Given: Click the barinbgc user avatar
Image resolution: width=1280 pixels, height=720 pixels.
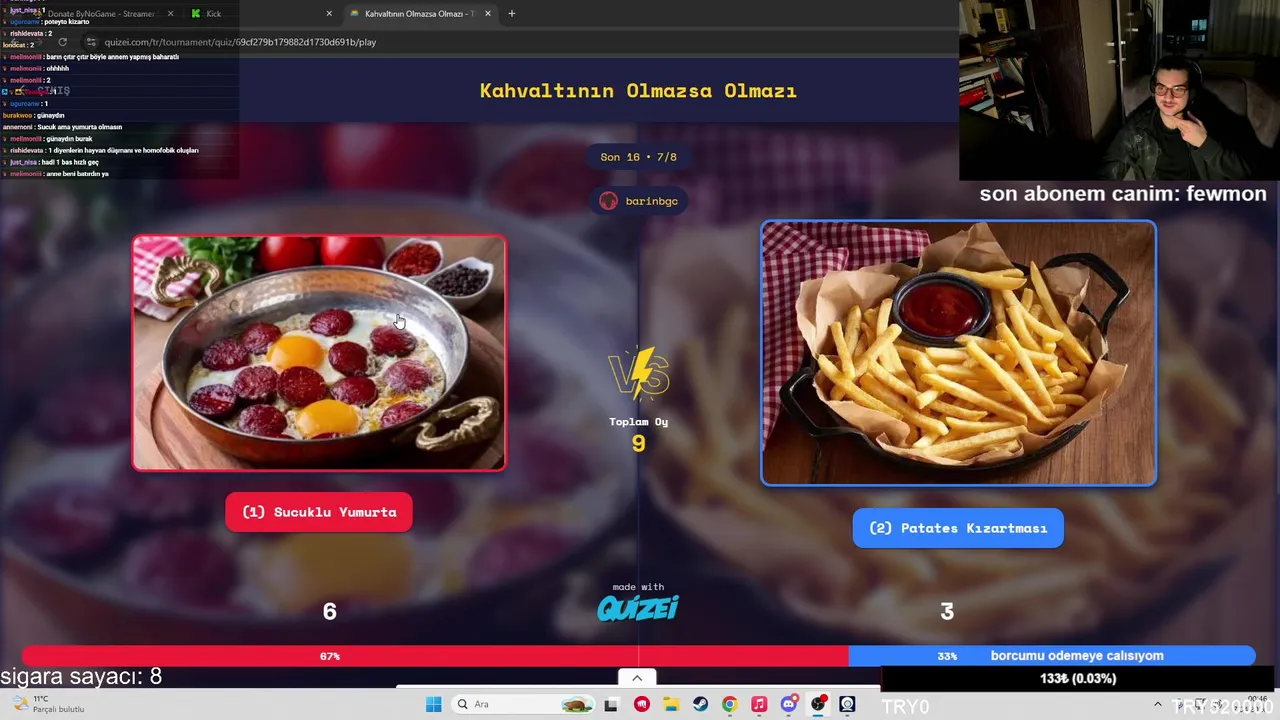Looking at the screenshot, I should [x=608, y=201].
